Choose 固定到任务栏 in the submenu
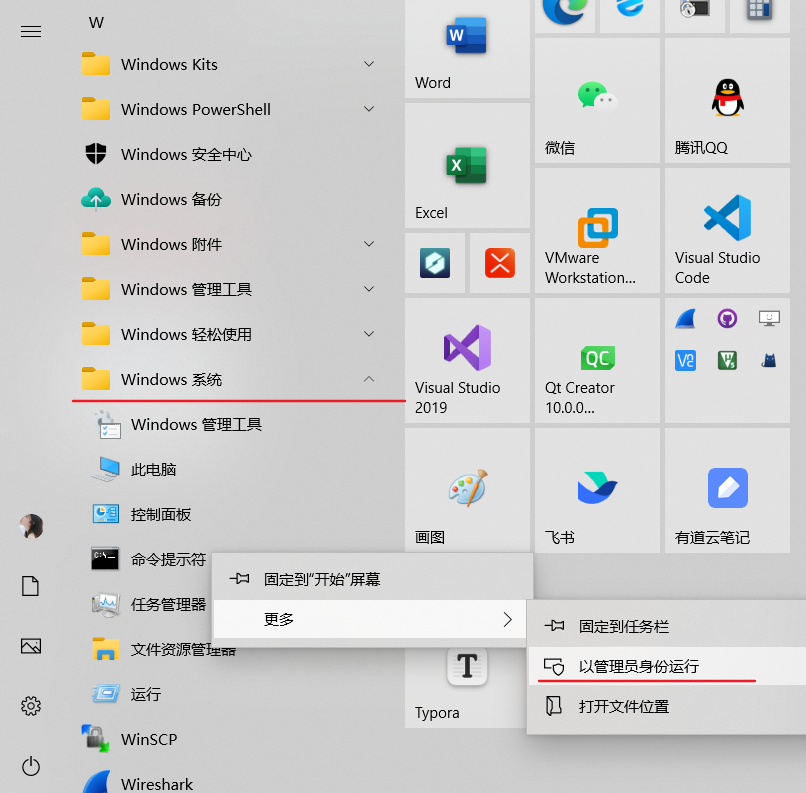 click(x=667, y=626)
